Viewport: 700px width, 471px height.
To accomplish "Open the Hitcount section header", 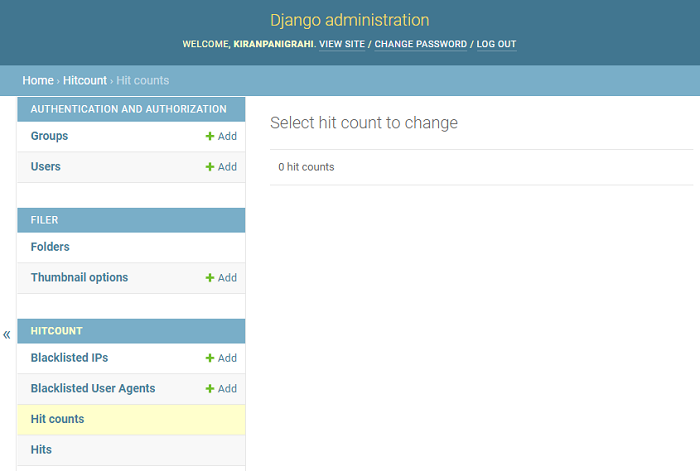I will click(x=57, y=331).
